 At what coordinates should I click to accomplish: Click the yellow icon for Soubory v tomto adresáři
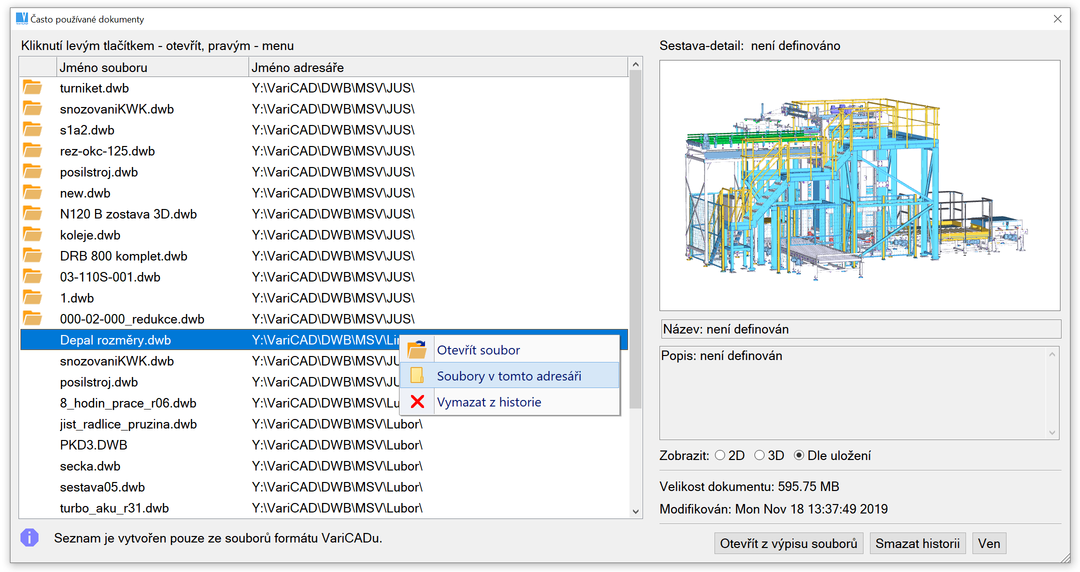tap(417, 376)
